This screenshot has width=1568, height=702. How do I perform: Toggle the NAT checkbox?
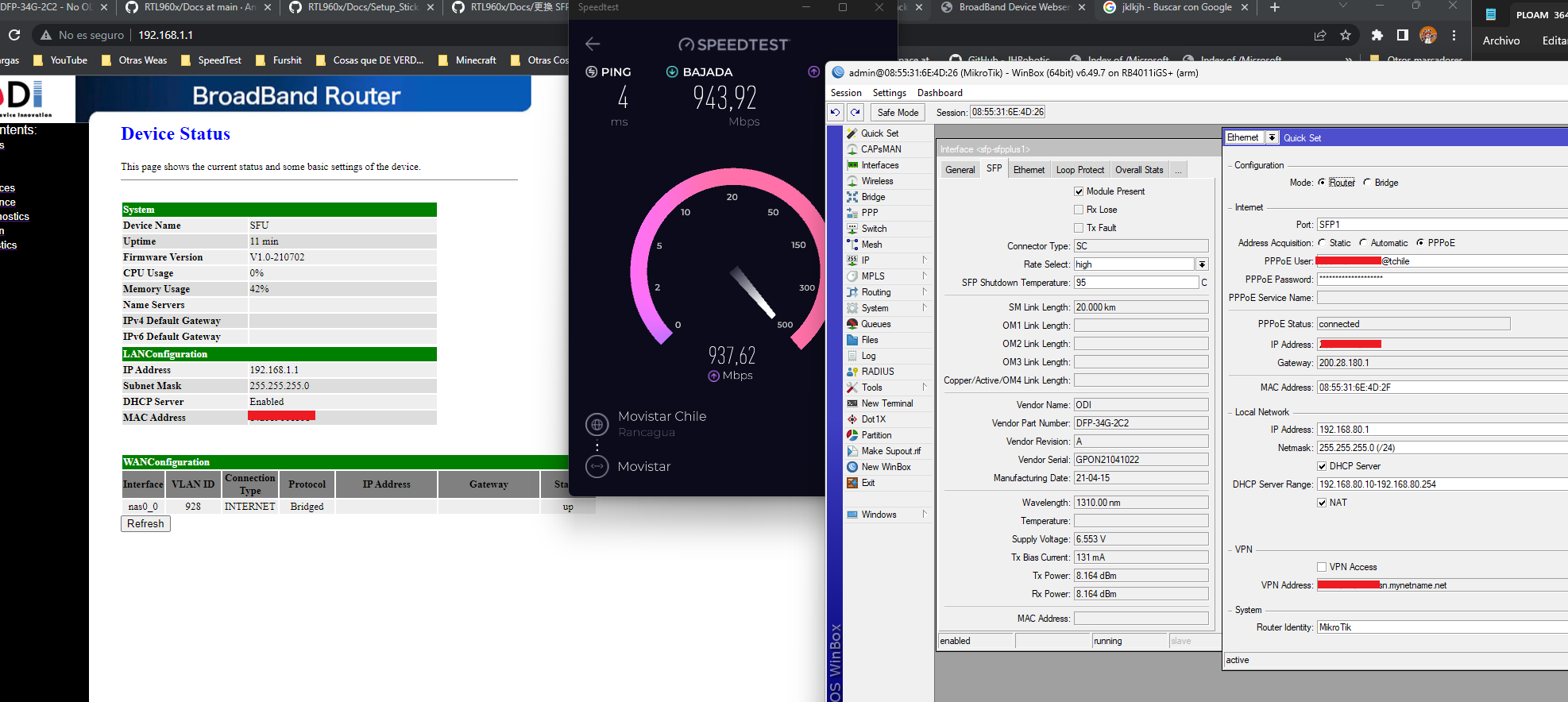tap(1322, 503)
